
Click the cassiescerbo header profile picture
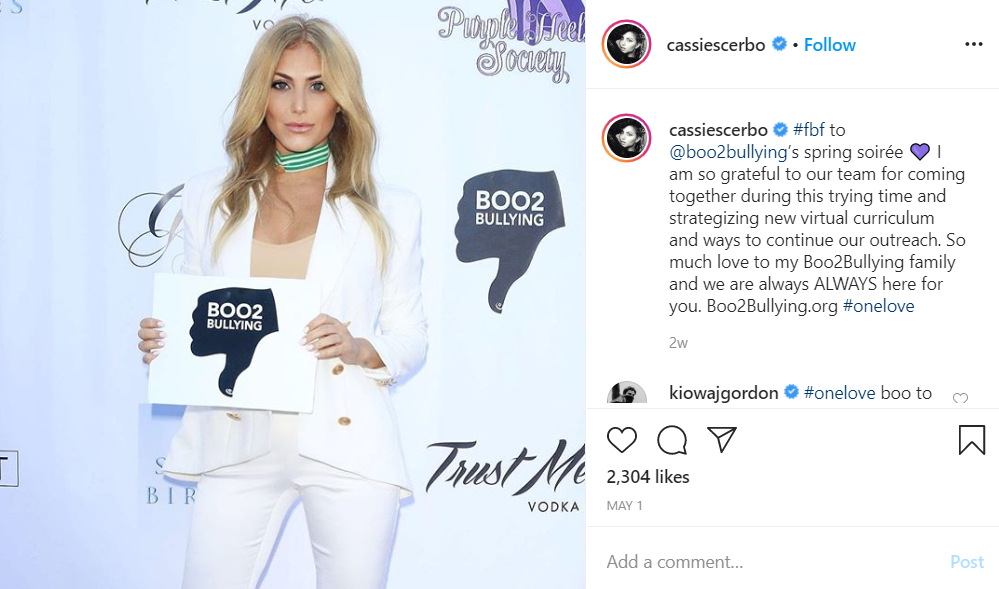coord(626,44)
